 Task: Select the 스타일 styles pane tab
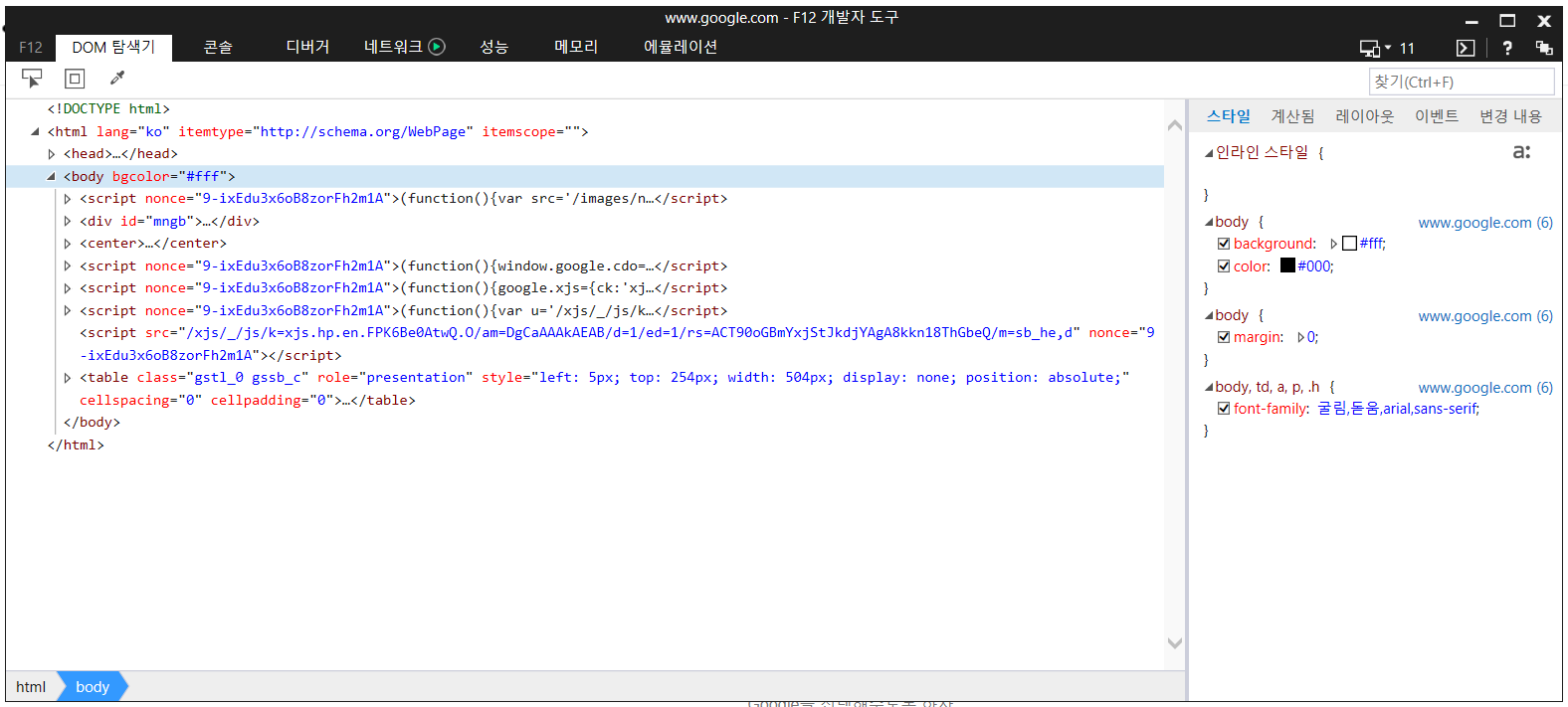point(1229,116)
